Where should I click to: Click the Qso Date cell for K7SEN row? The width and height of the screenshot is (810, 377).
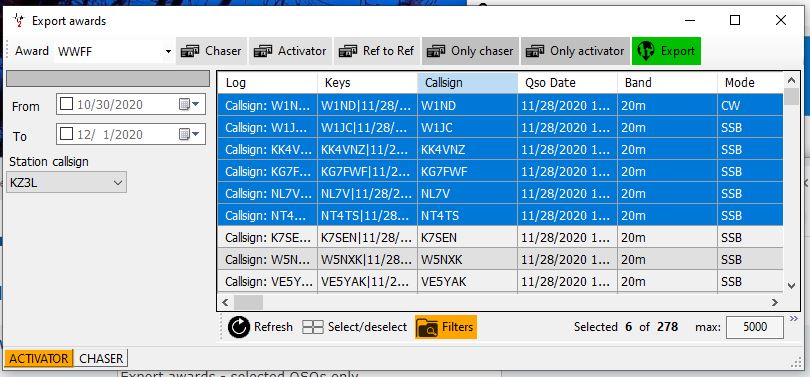point(567,238)
